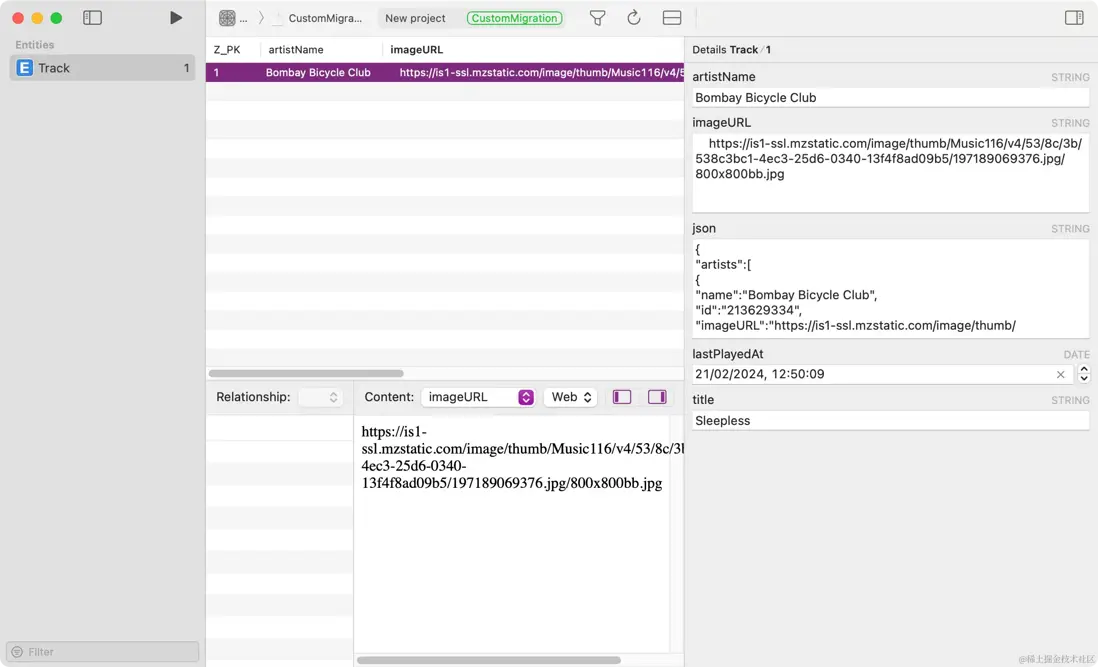Open the Web display mode dropdown
The width and height of the screenshot is (1098, 667).
(x=570, y=397)
